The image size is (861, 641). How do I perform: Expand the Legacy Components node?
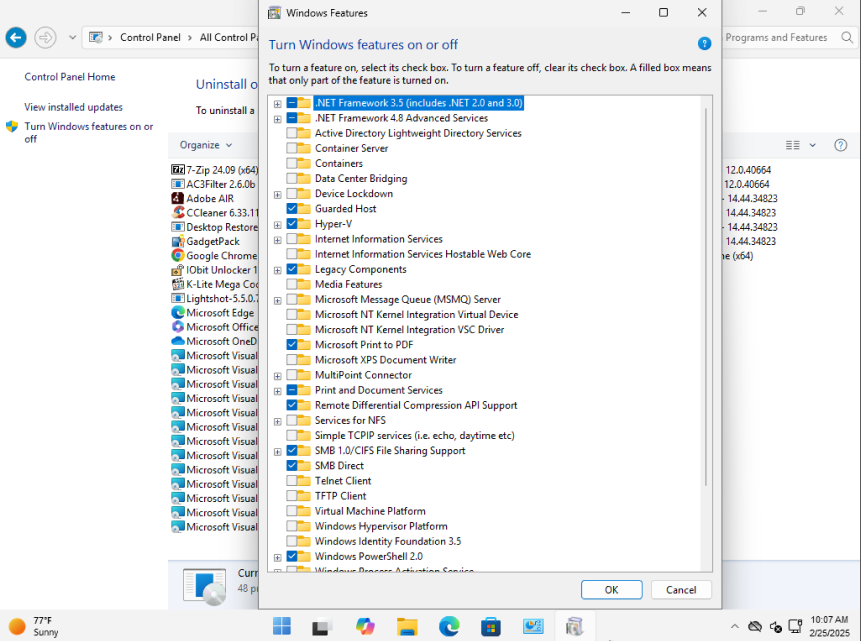(278, 270)
